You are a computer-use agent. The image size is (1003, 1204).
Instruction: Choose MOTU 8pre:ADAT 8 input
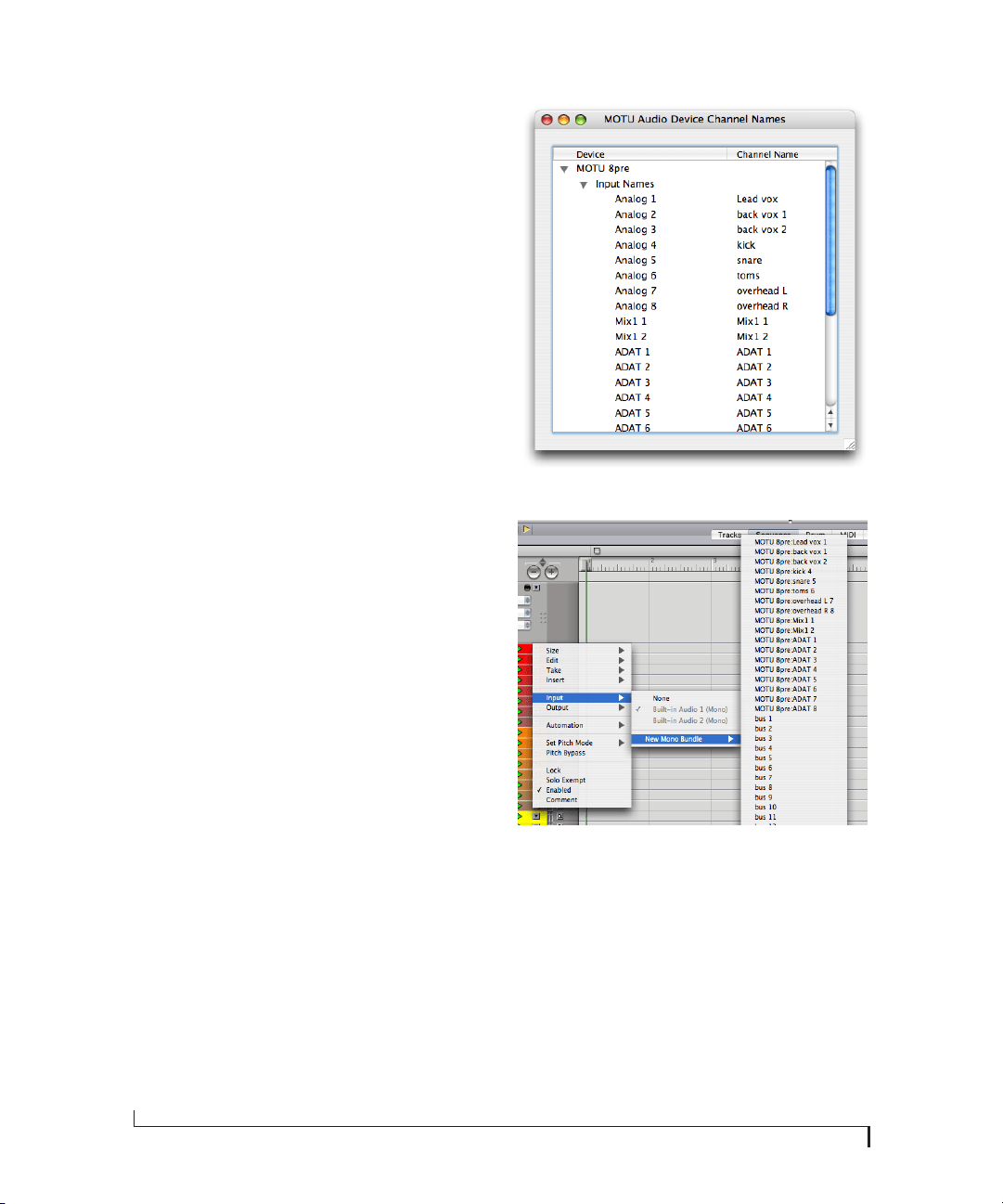point(794,708)
